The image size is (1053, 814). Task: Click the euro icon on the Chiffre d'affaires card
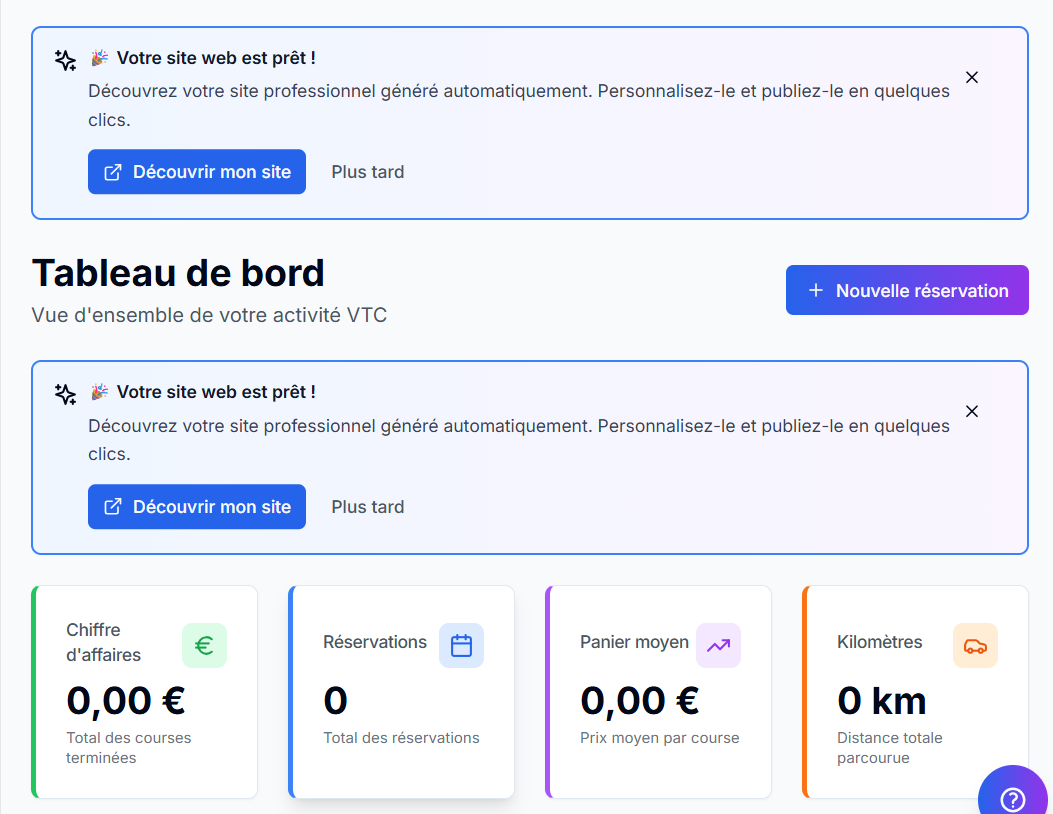pyautogui.click(x=204, y=645)
